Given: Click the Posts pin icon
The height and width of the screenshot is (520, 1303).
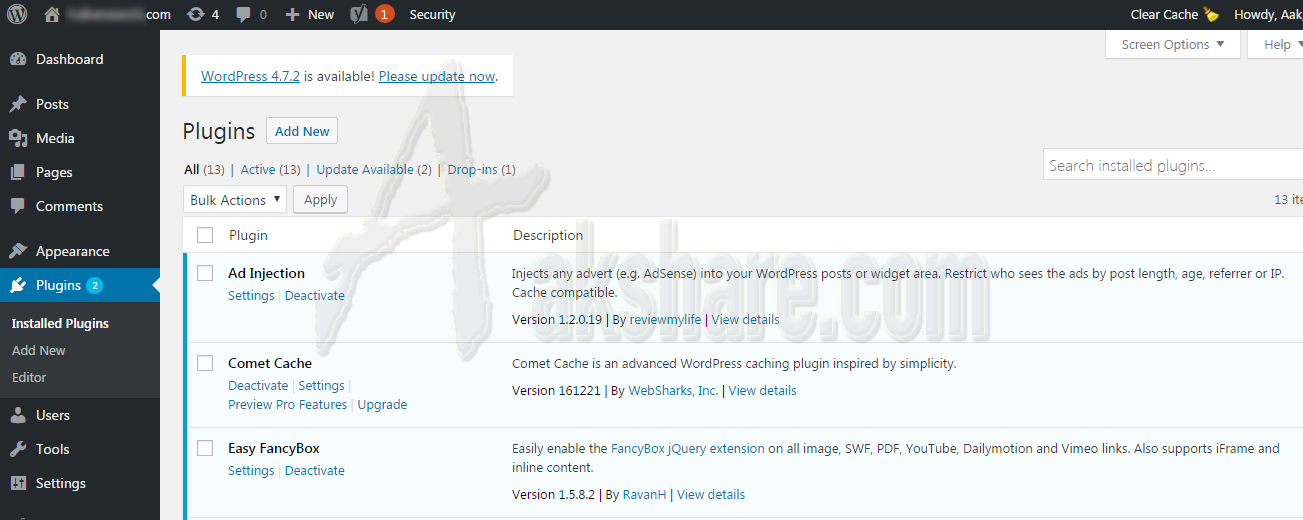Looking at the screenshot, I should [x=18, y=104].
